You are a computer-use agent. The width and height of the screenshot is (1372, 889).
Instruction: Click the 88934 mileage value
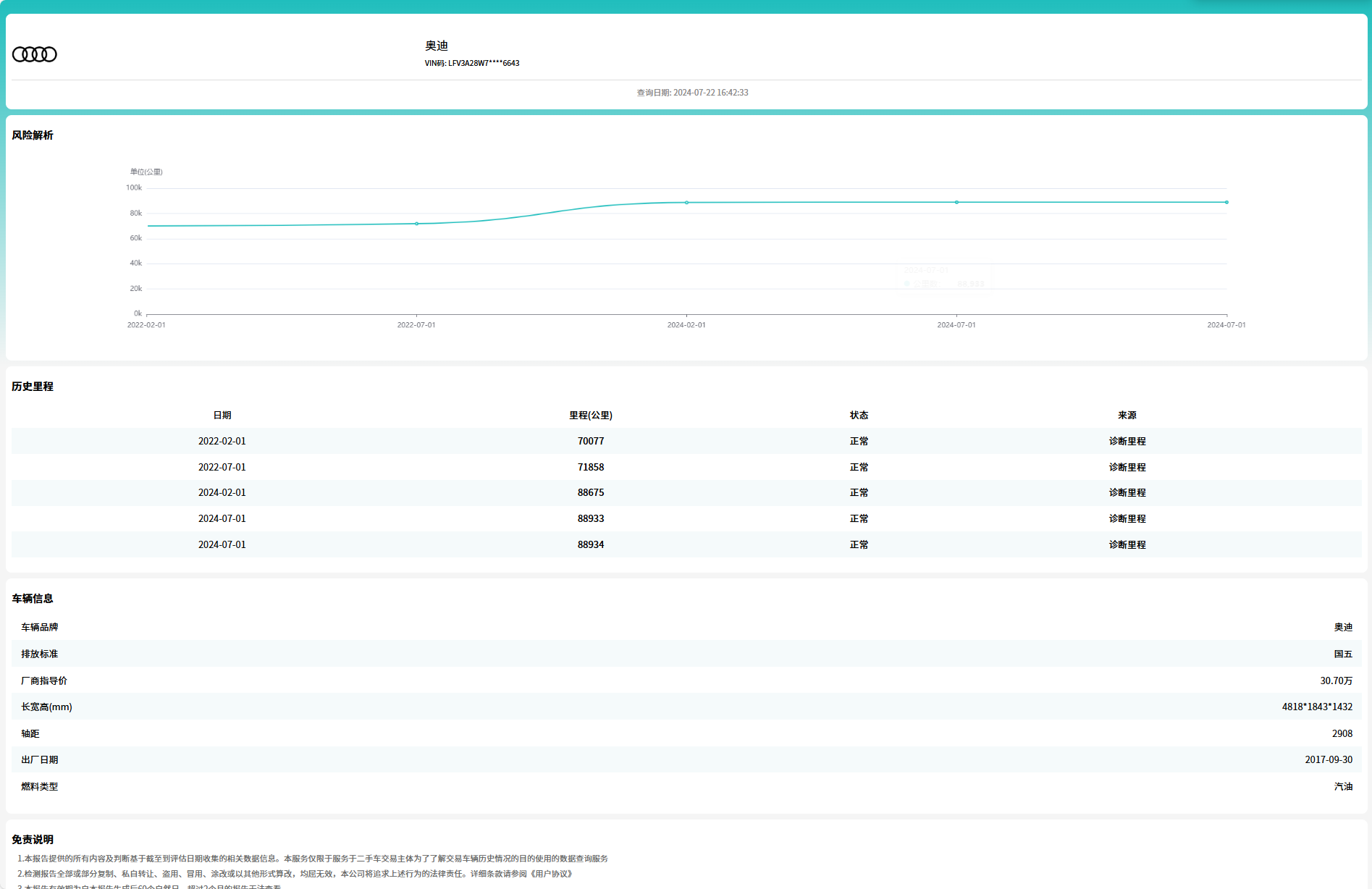[590, 545]
